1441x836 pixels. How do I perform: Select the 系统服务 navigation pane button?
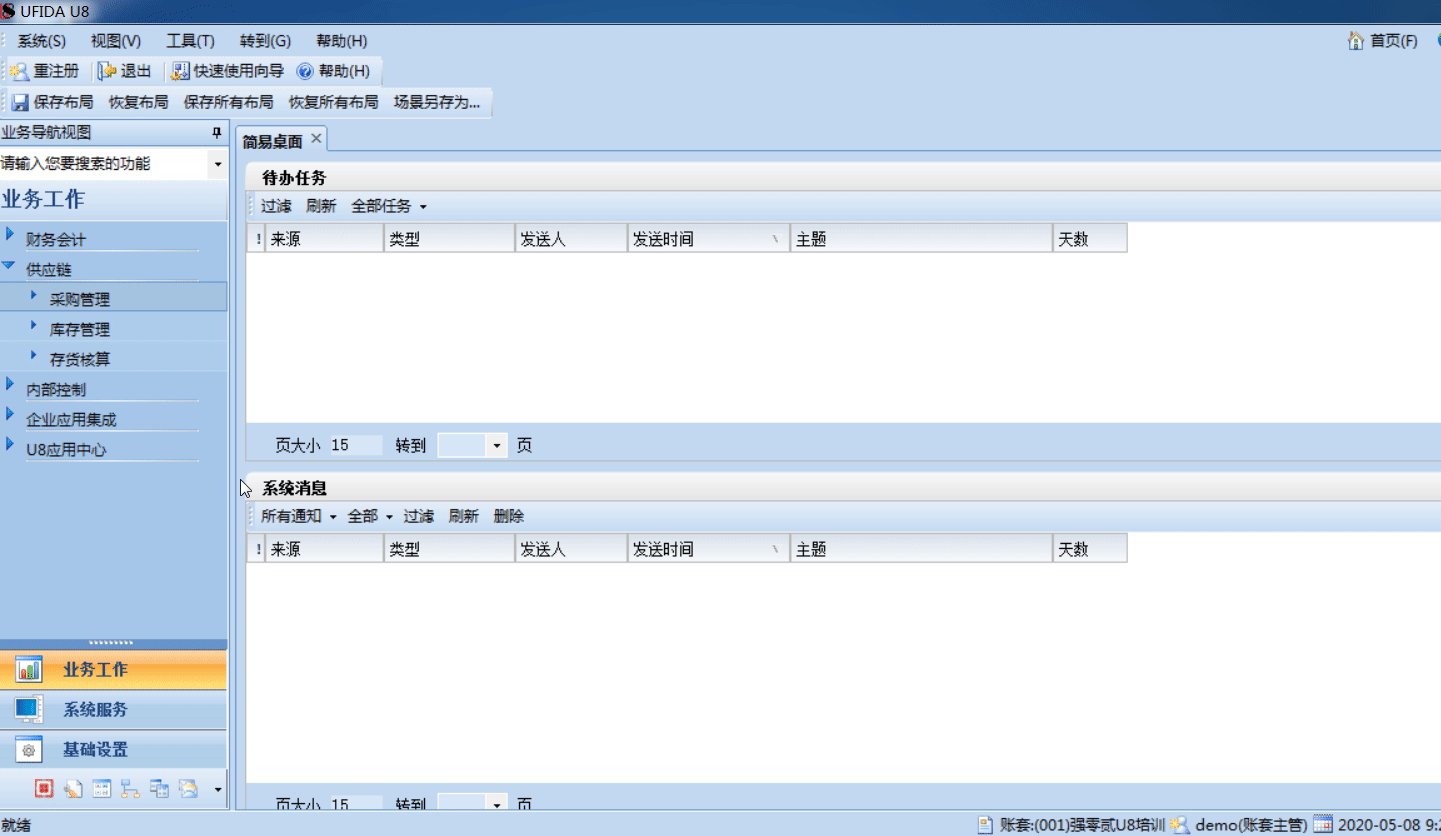pos(114,710)
